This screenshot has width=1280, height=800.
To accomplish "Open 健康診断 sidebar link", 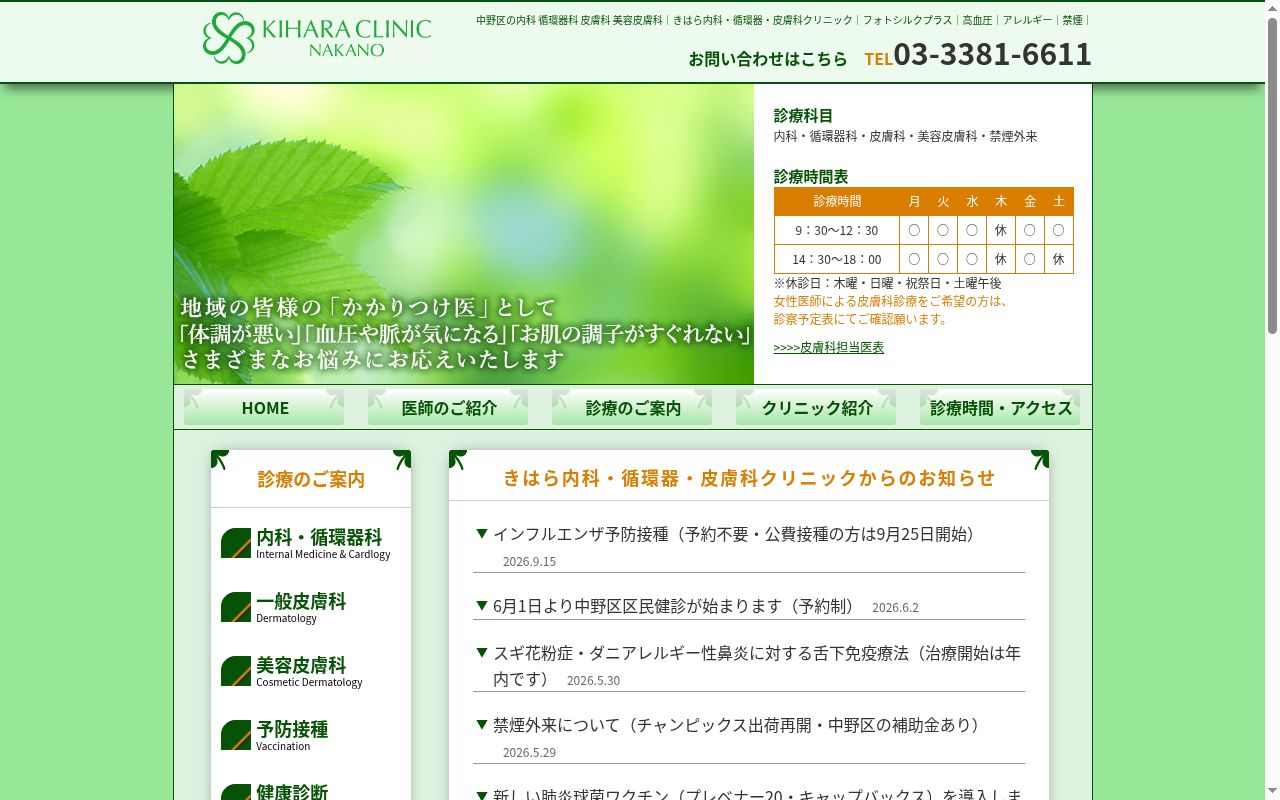I will (x=292, y=792).
